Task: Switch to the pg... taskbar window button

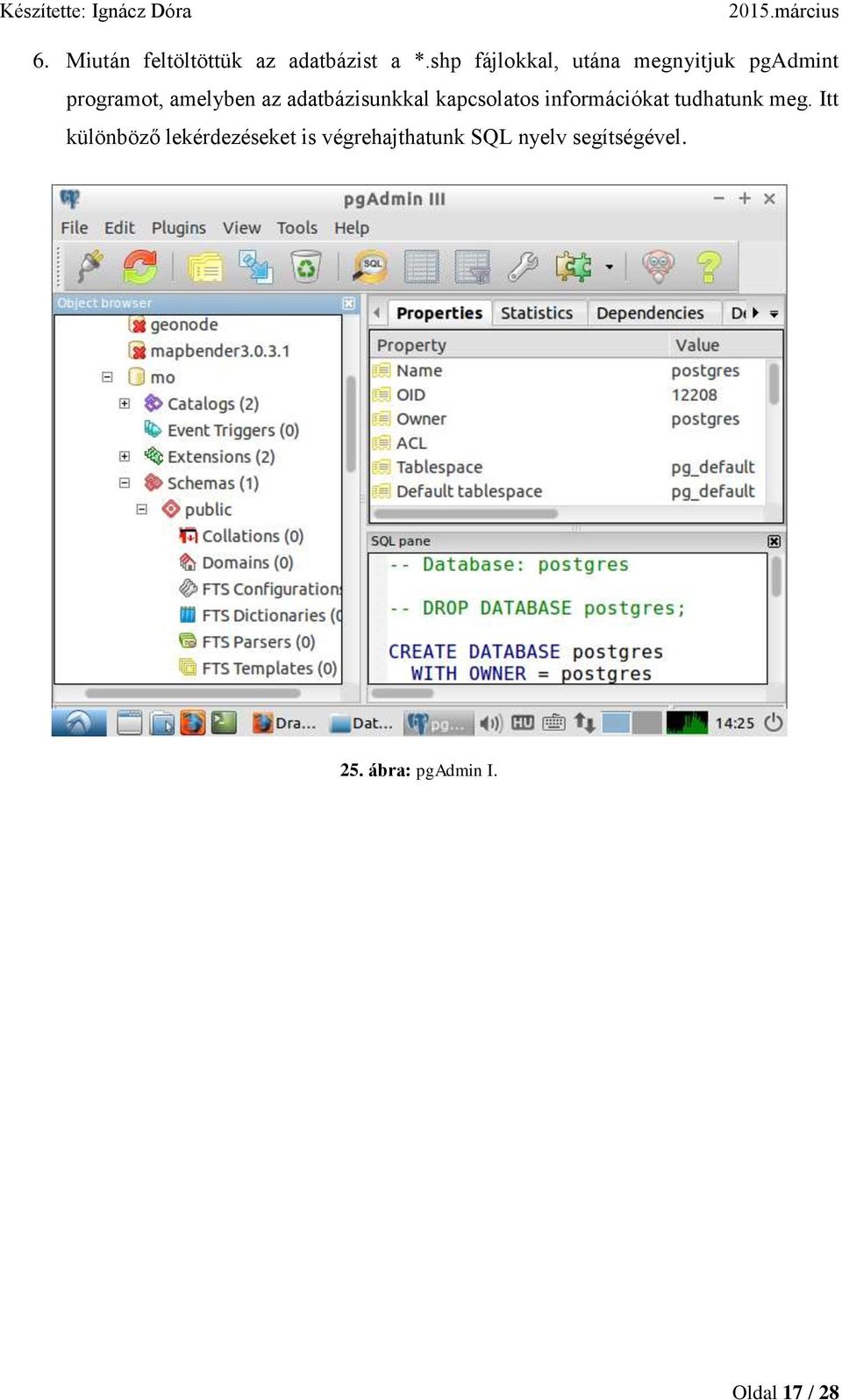Action: pyautogui.click(x=439, y=723)
